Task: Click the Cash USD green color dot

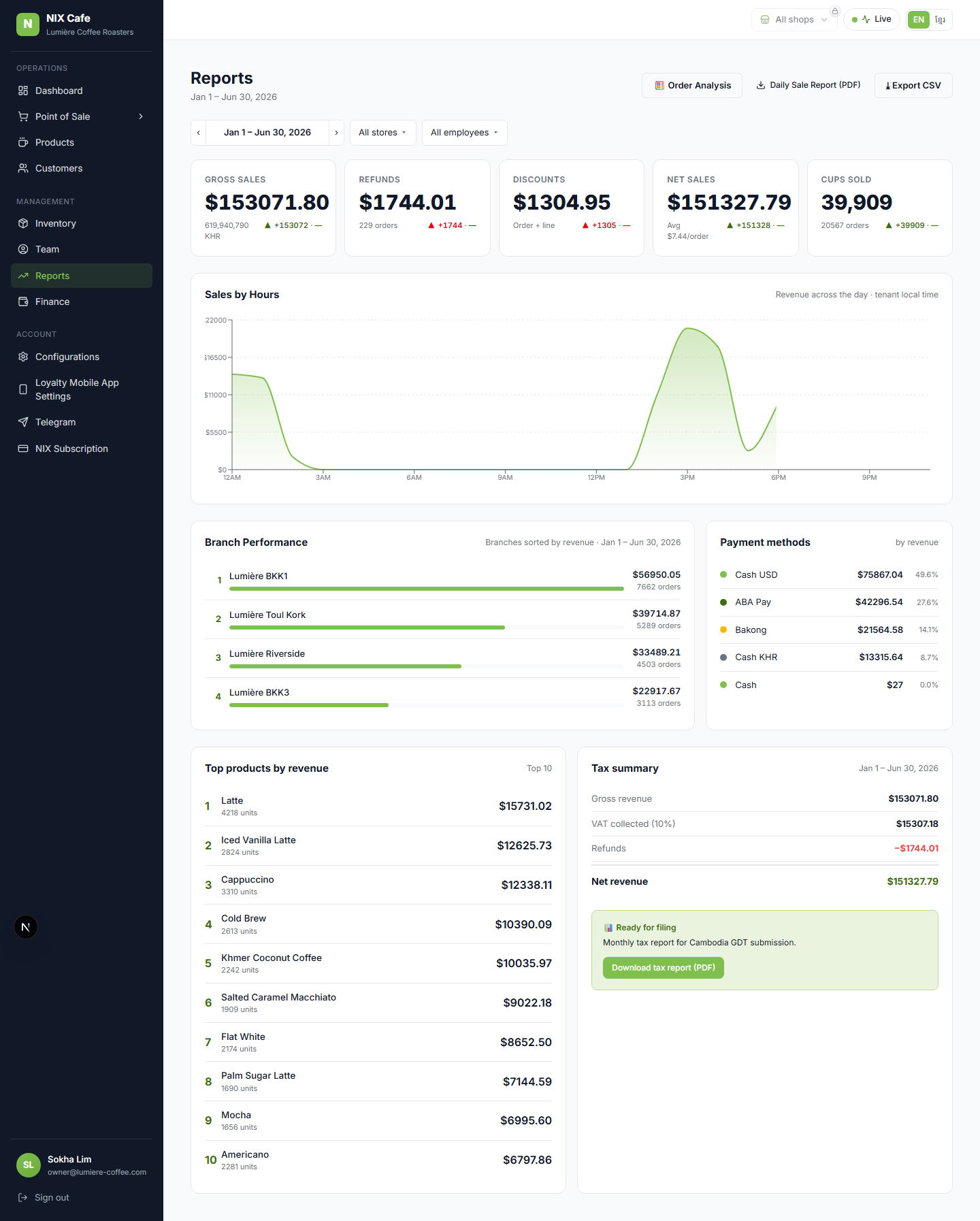Action: (x=723, y=574)
